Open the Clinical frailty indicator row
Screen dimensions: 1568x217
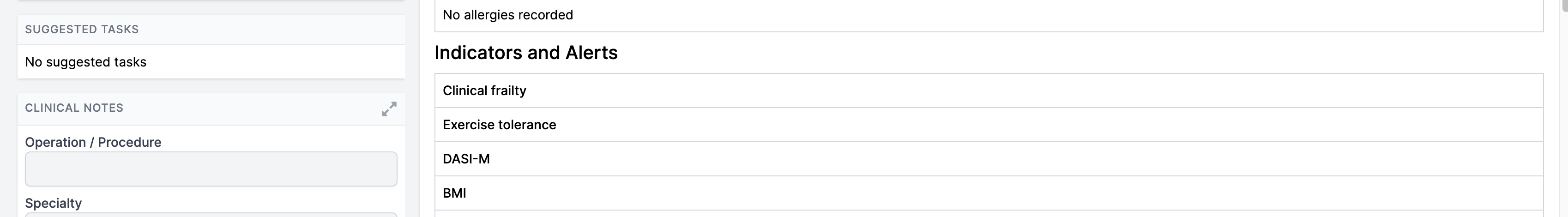[989, 90]
